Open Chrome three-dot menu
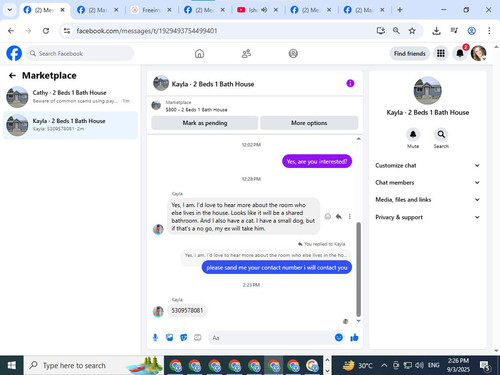 [489, 31]
